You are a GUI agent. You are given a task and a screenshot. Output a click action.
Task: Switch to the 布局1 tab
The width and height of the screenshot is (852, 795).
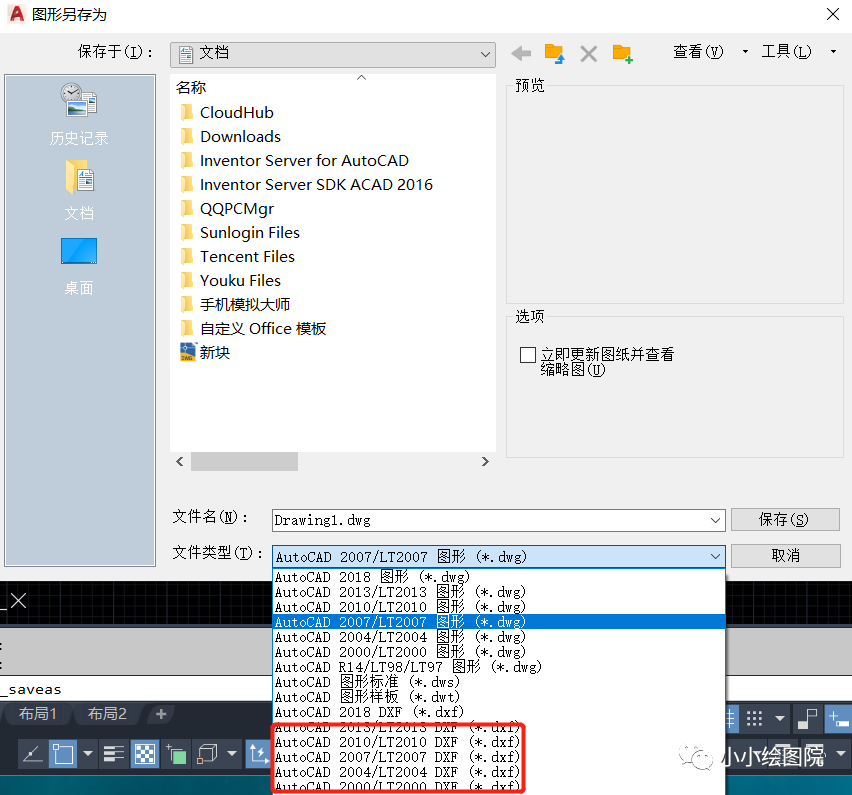tap(37, 713)
